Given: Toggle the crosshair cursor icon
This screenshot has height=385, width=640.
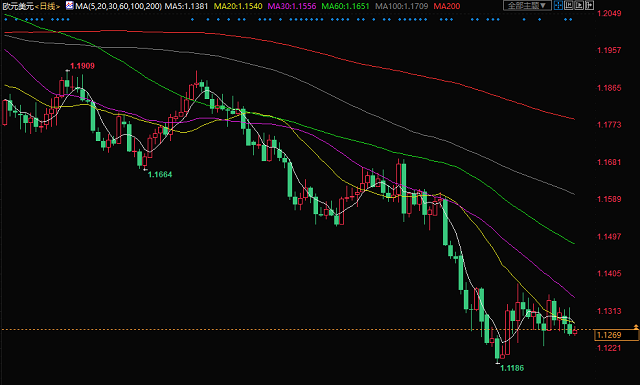Looking at the screenshot, I should (x=558, y=5).
